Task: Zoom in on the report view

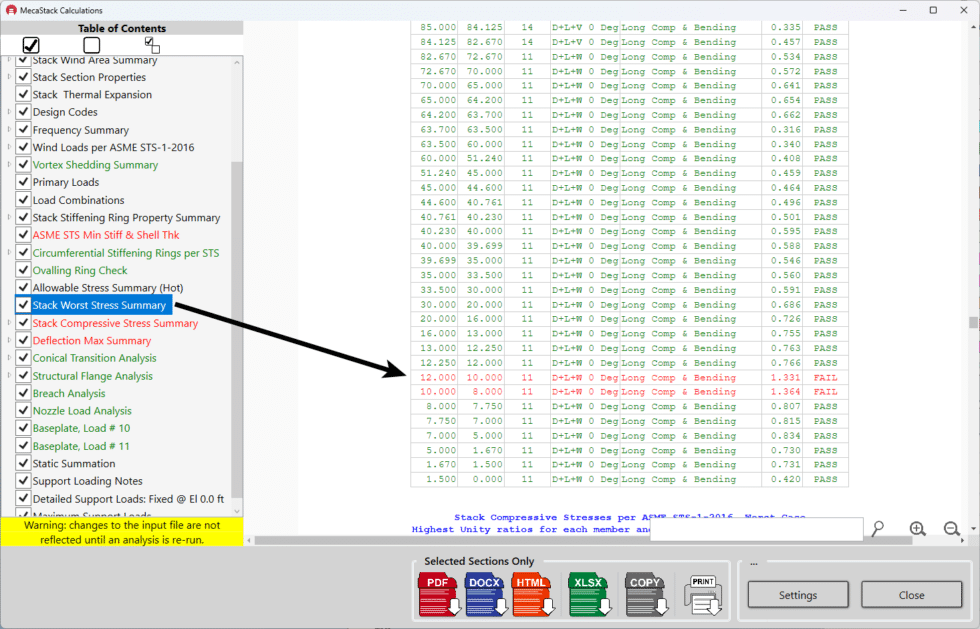Action: (x=917, y=528)
